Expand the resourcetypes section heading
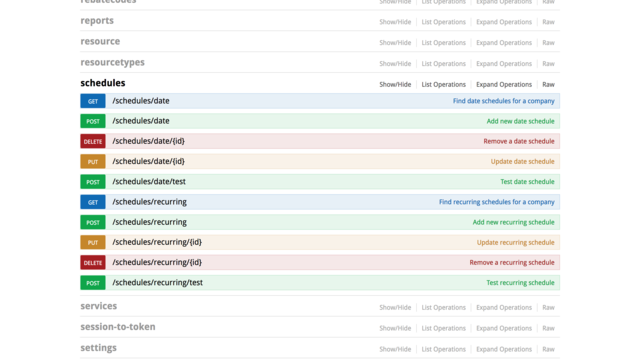This screenshot has height=360, width=640. click(x=113, y=62)
